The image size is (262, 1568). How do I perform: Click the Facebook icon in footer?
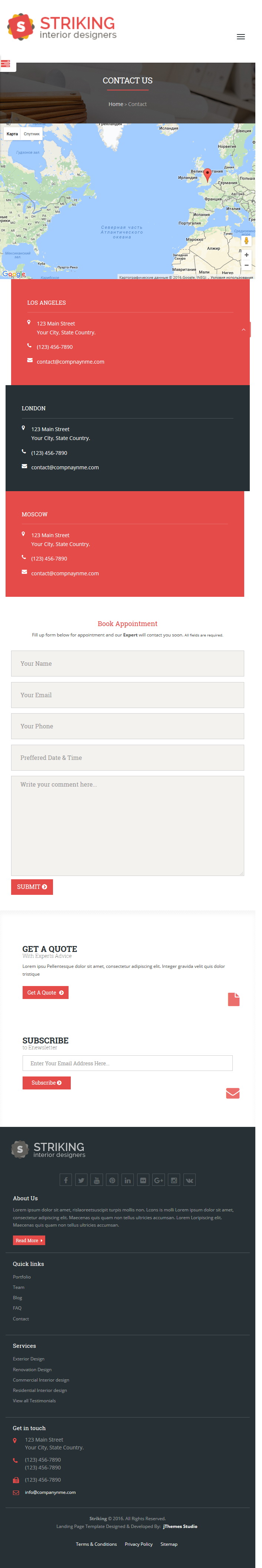(66, 1180)
